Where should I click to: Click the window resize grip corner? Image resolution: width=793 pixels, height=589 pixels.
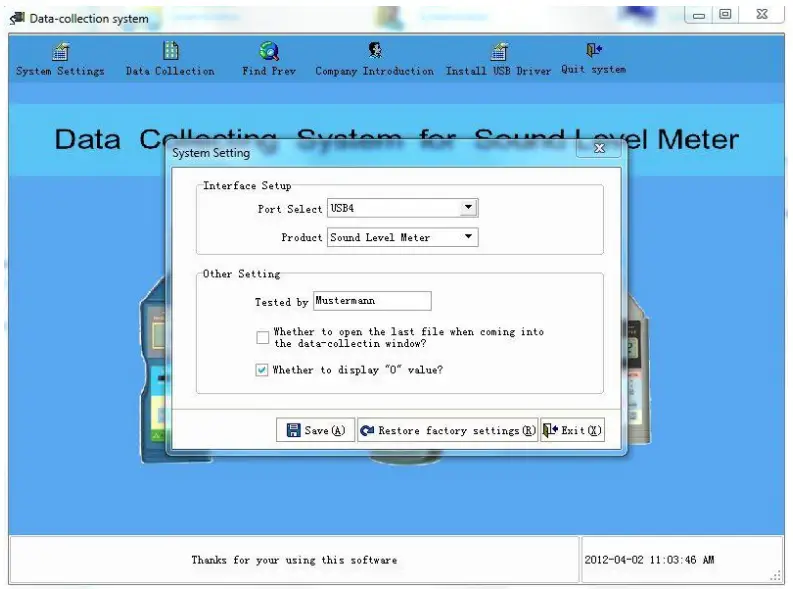[776, 576]
